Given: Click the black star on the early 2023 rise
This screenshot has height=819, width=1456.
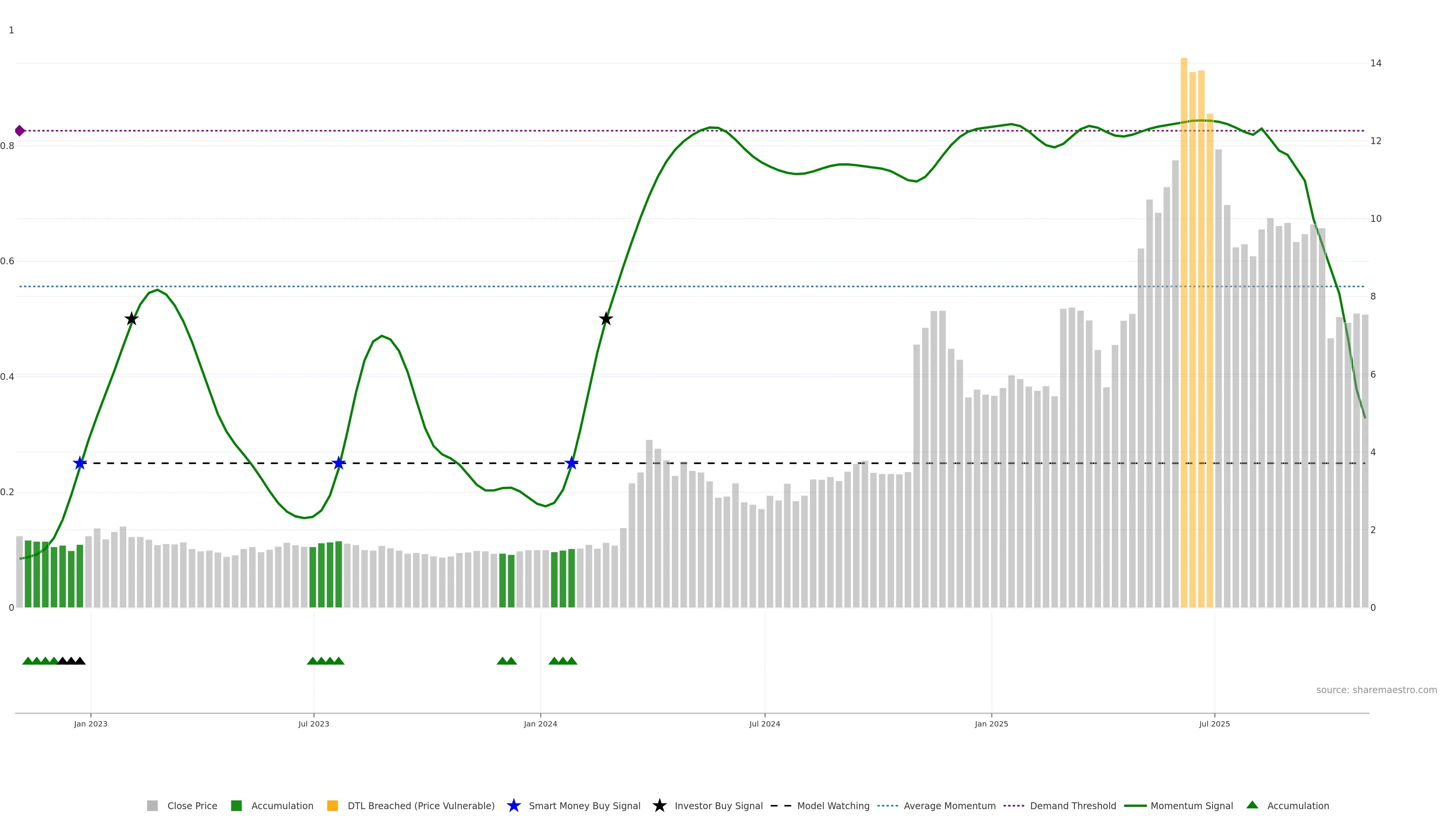Looking at the screenshot, I should point(131,319).
